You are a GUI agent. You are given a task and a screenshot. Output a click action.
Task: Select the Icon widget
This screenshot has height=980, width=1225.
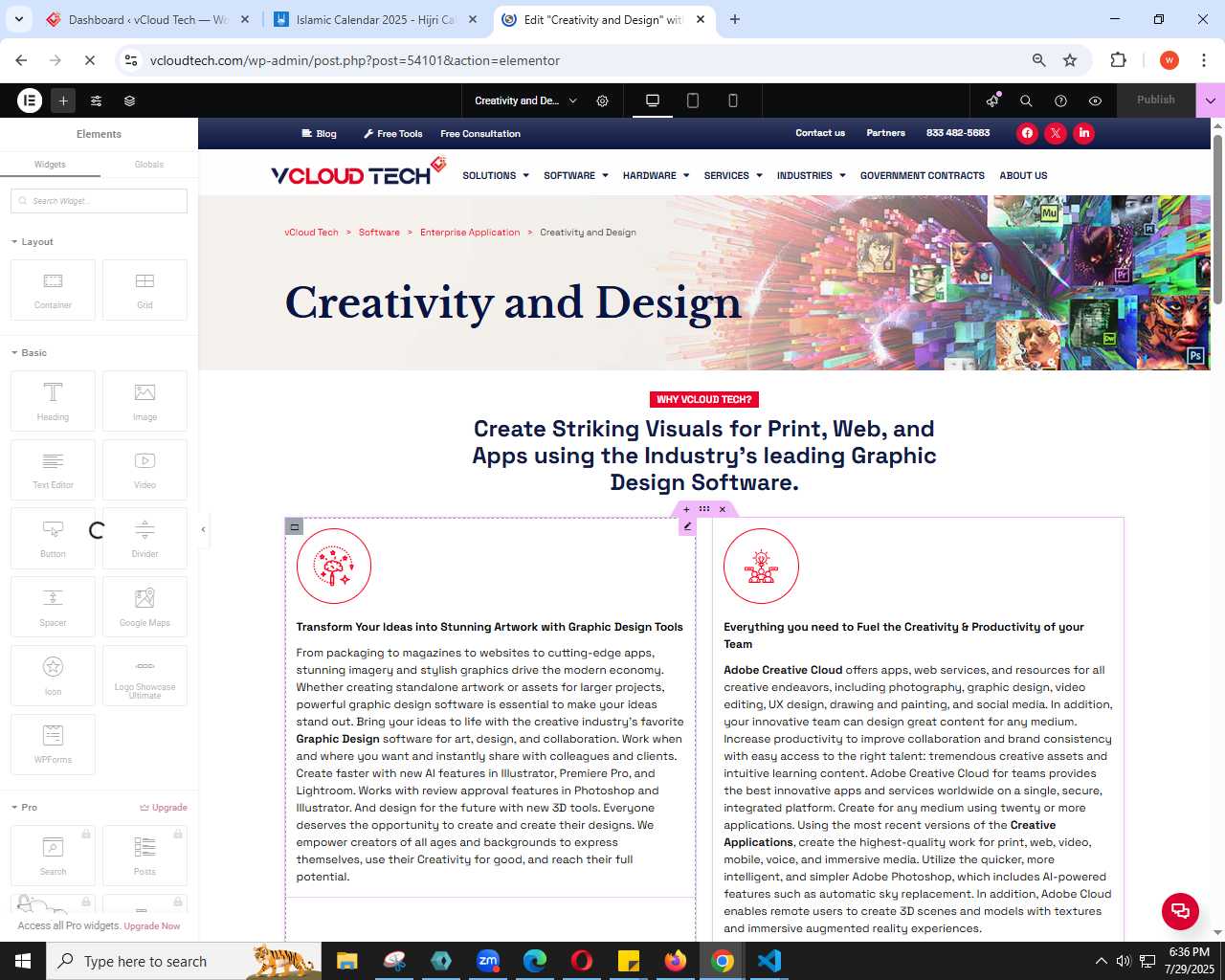tap(53, 676)
